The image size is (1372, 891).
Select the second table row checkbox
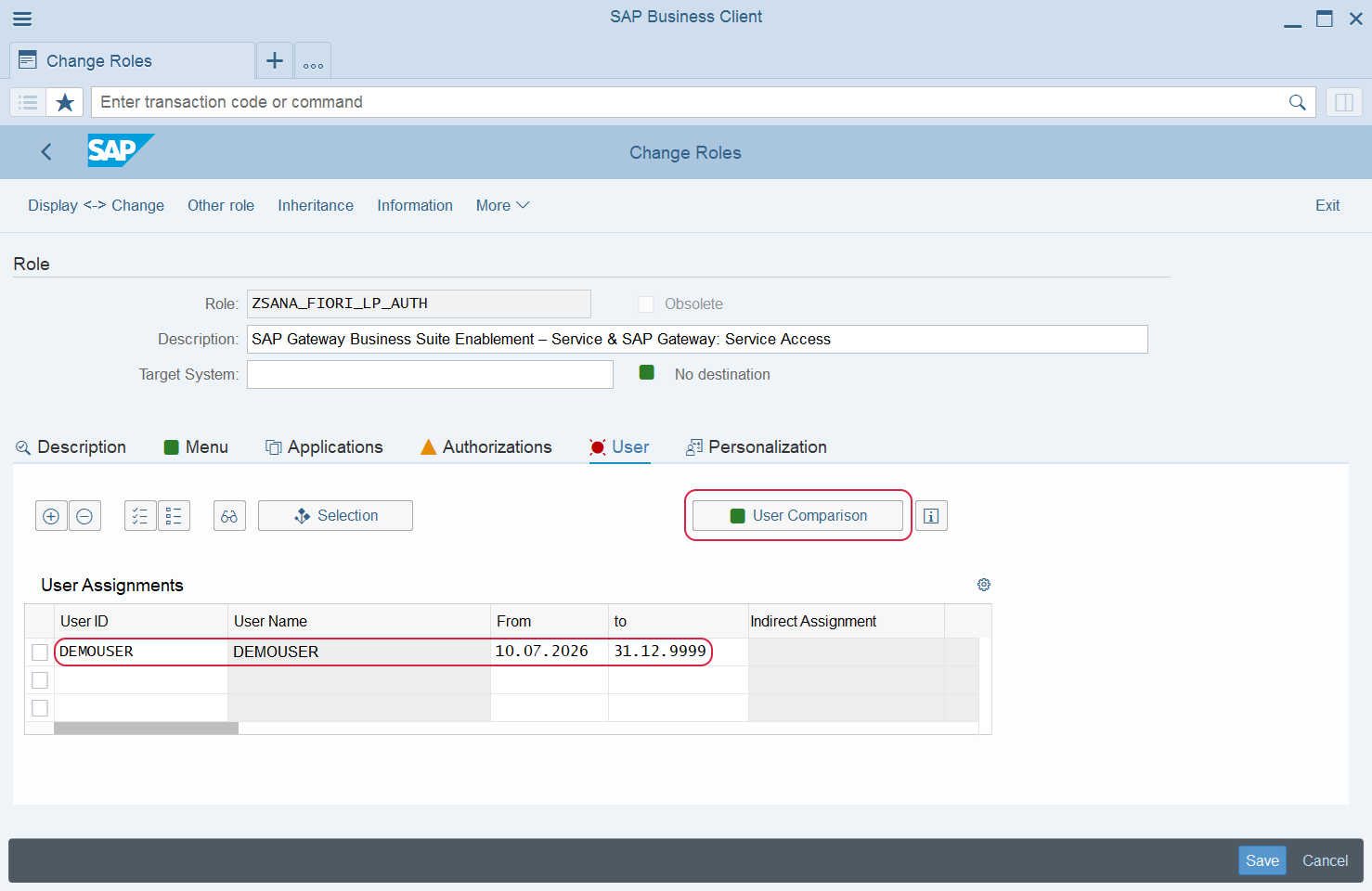tap(40, 680)
